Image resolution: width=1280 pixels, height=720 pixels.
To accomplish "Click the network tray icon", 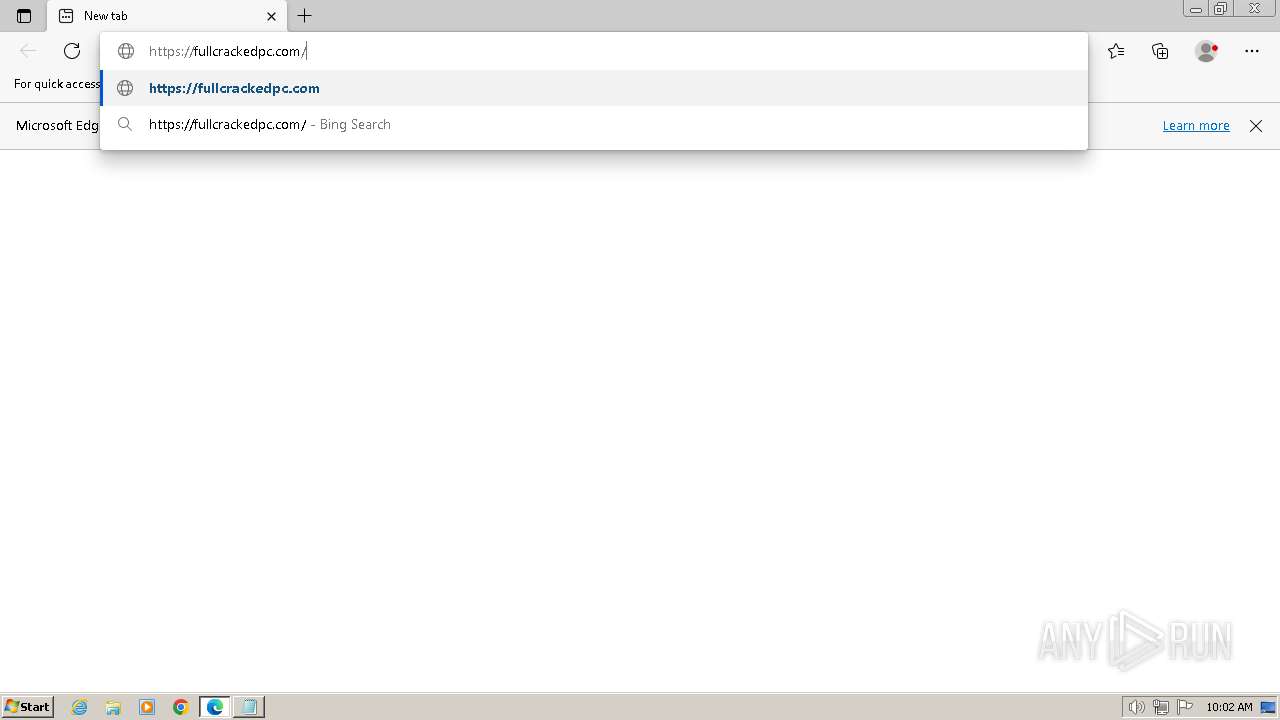I will point(1161,707).
